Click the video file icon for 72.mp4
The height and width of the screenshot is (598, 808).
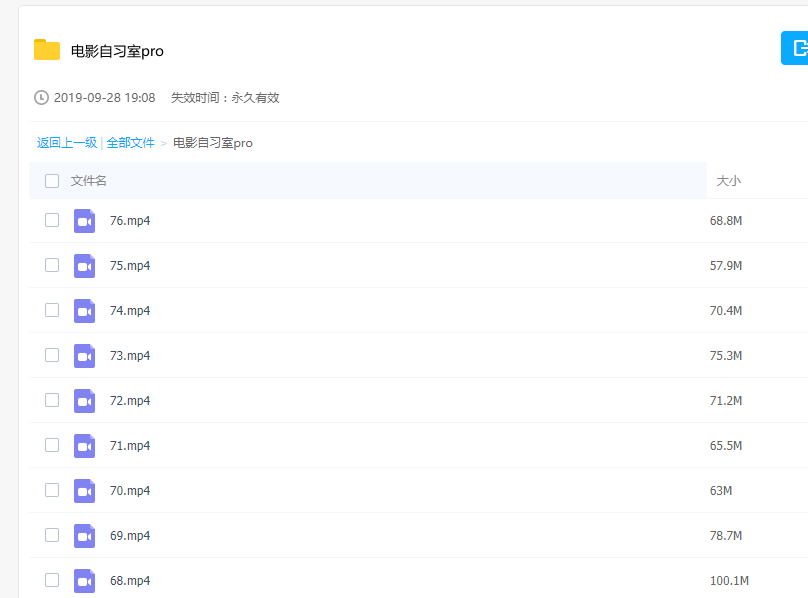coord(85,401)
